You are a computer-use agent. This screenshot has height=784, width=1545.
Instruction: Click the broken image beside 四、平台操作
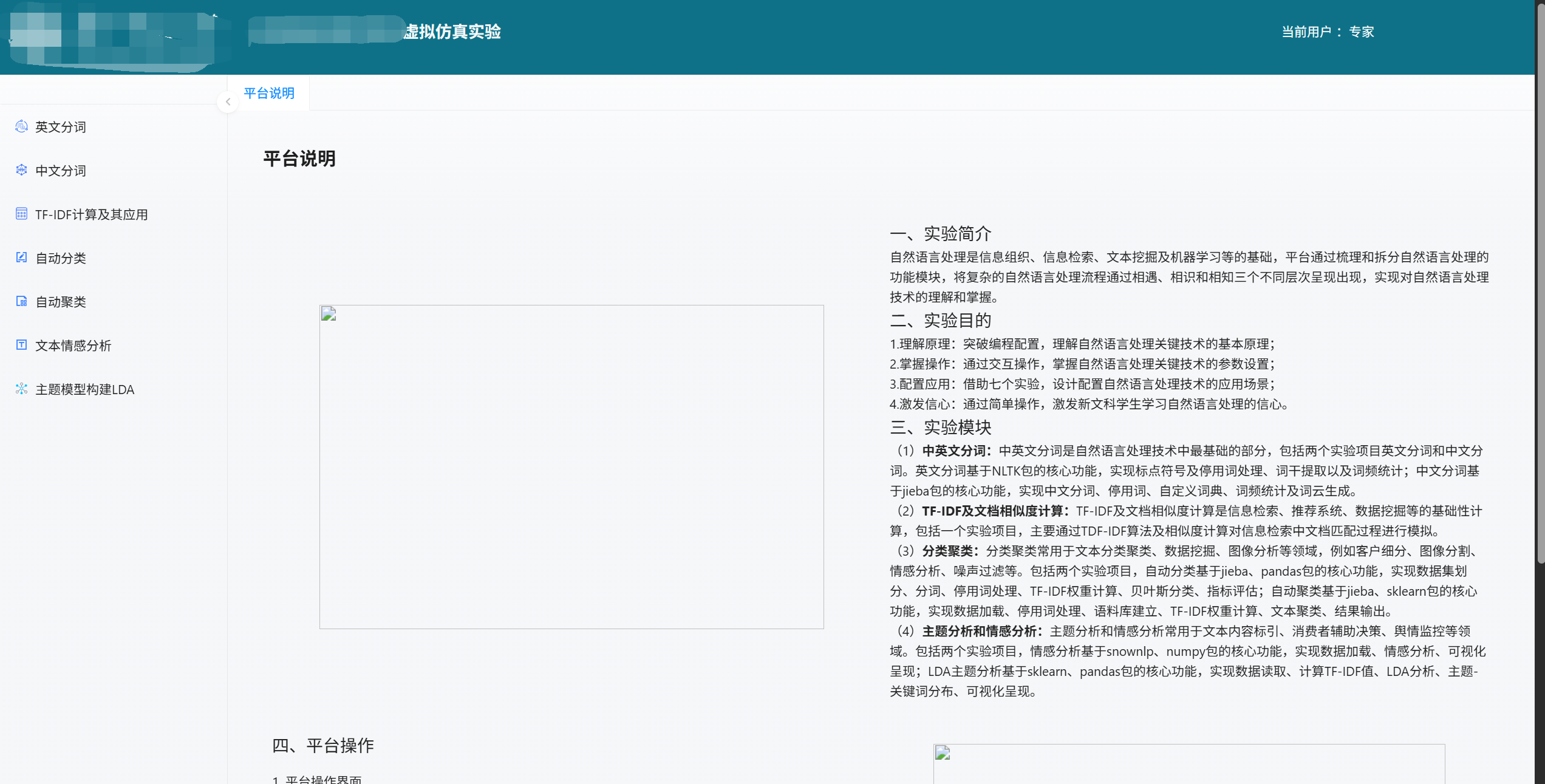[1189, 764]
